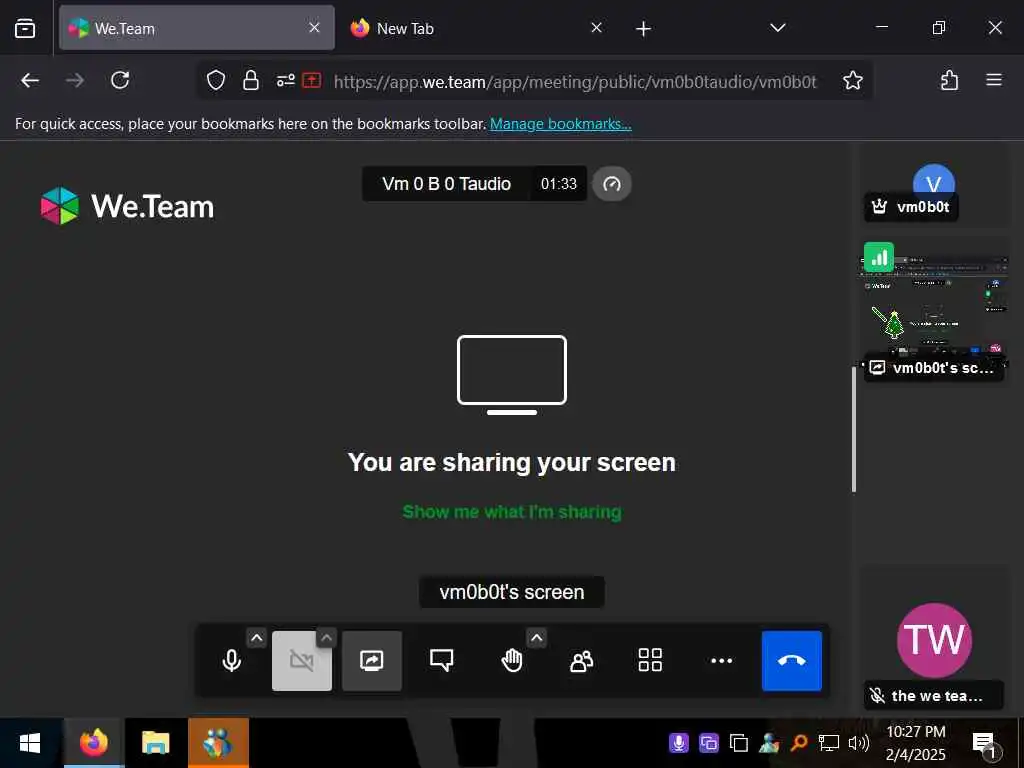
Task: Open Firefox View icon
Action: [x=25, y=28]
